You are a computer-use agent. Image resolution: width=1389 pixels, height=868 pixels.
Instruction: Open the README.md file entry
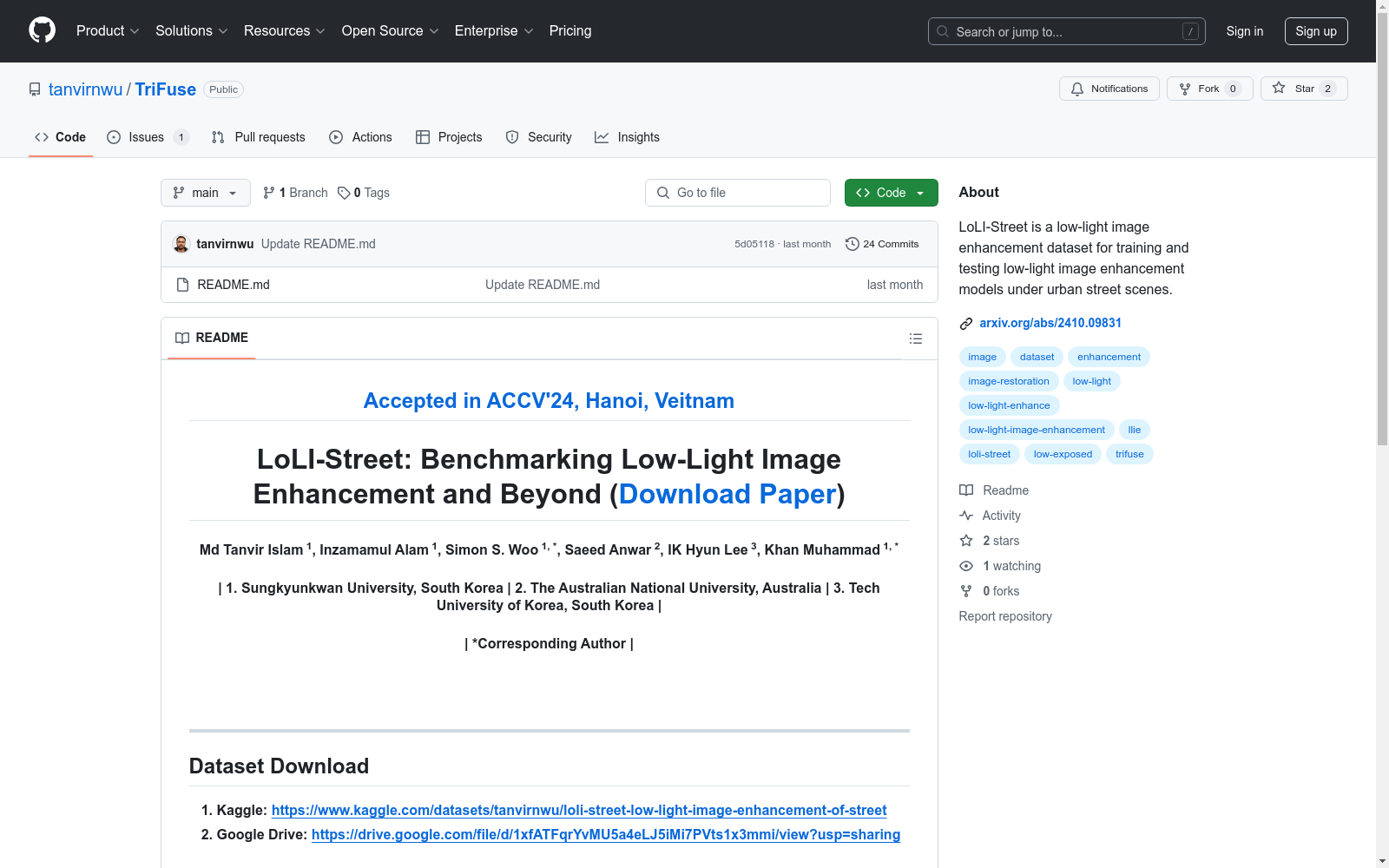(x=234, y=285)
